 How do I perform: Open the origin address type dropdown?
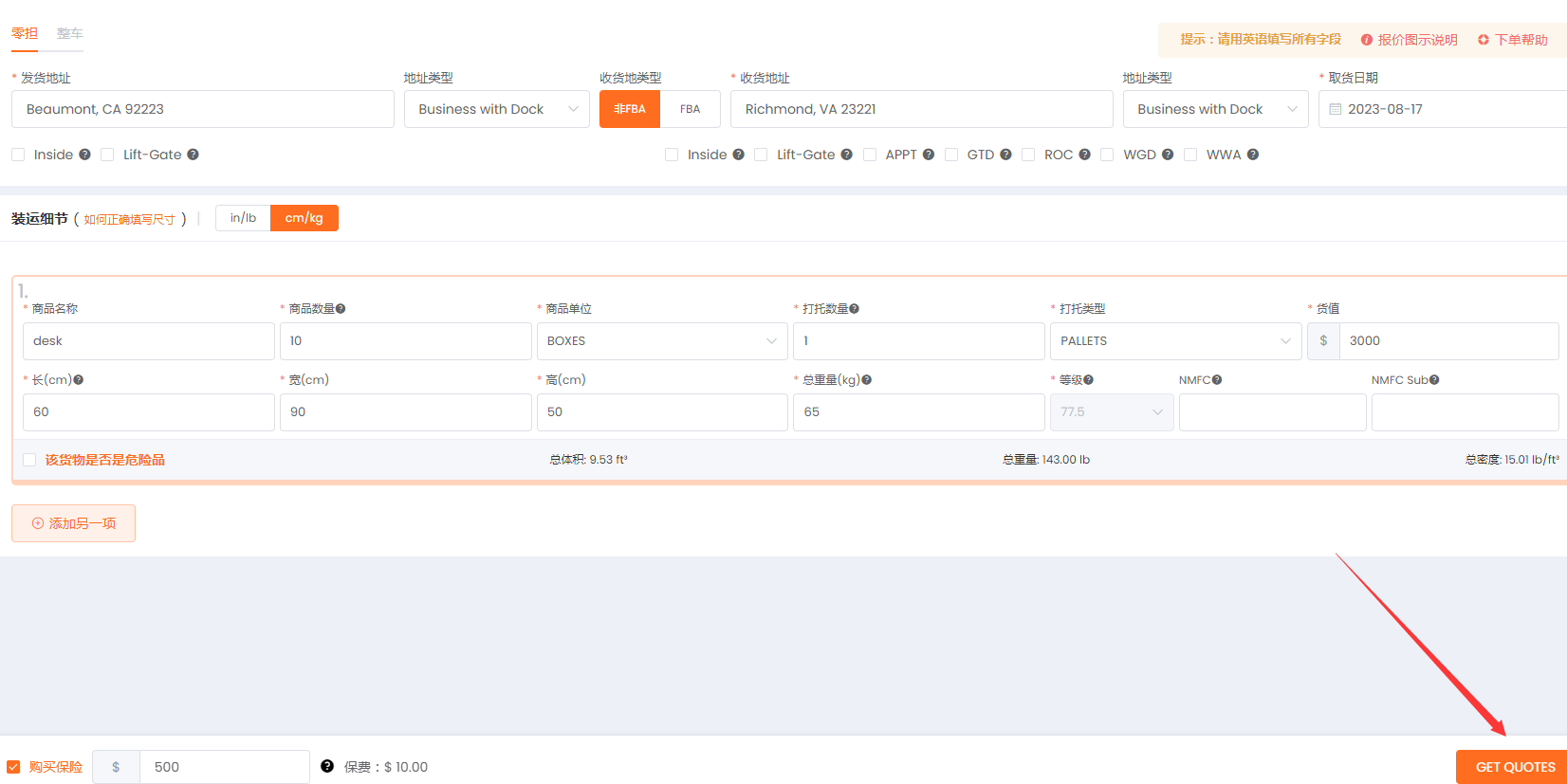[496, 109]
